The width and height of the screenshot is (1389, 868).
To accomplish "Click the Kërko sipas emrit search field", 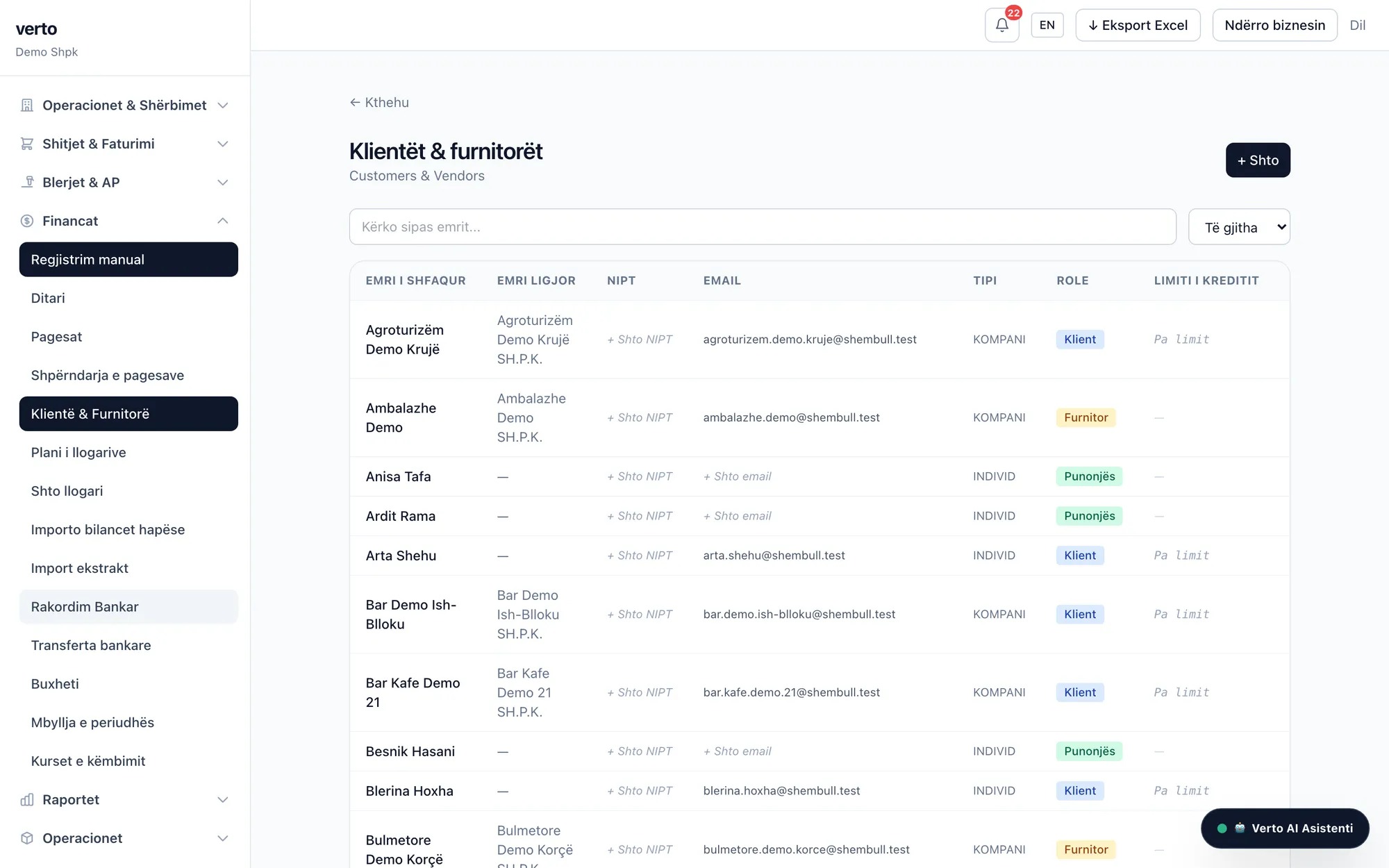I will [763, 227].
